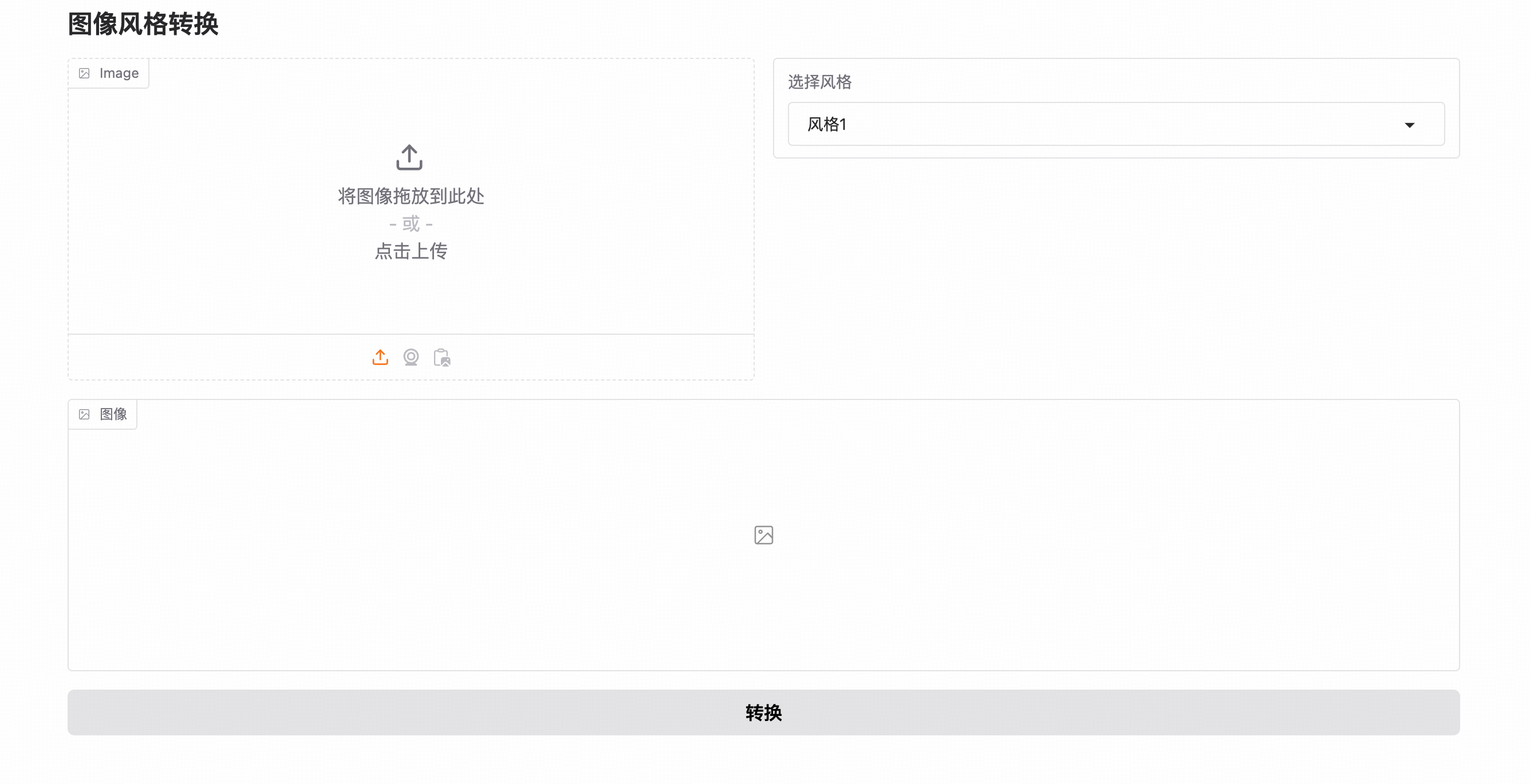
Task: Click the 点击上传 text
Action: click(411, 251)
